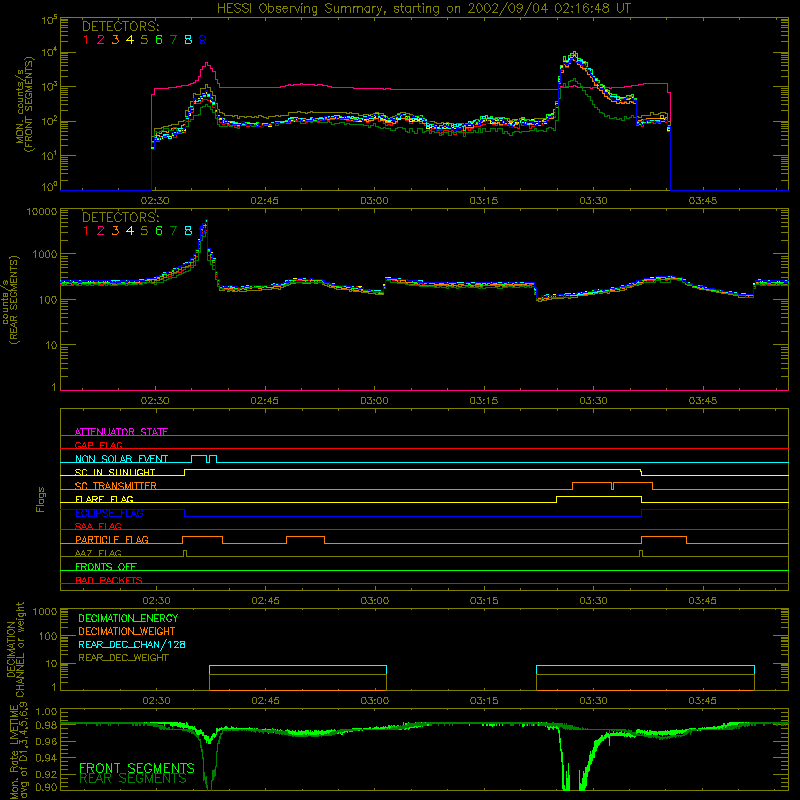Viewport: 800px width, 800px height.
Task: Click the 03:30 tick label under the Flags plot
Action: click(593, 601)
